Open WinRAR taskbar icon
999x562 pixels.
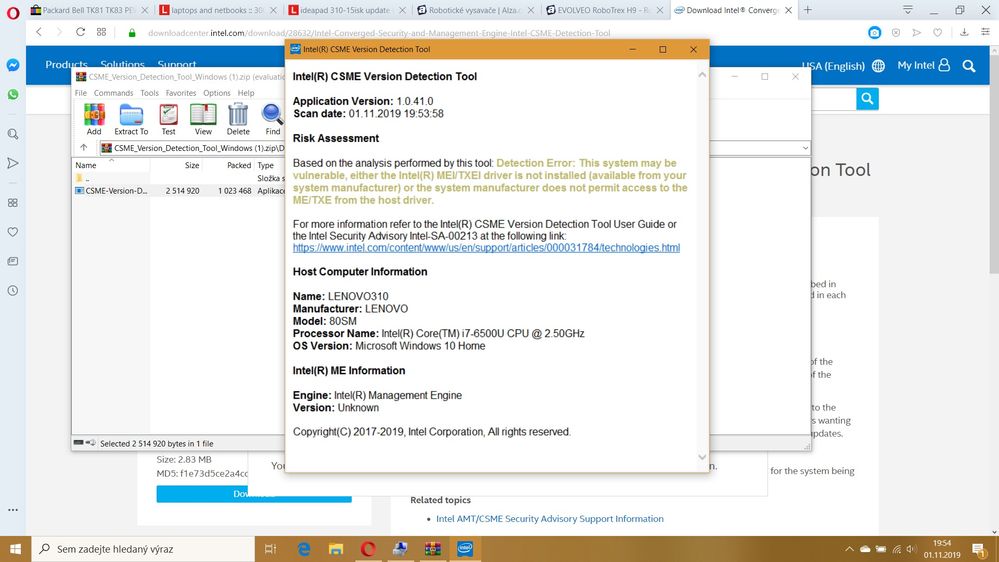click(433, 549)
